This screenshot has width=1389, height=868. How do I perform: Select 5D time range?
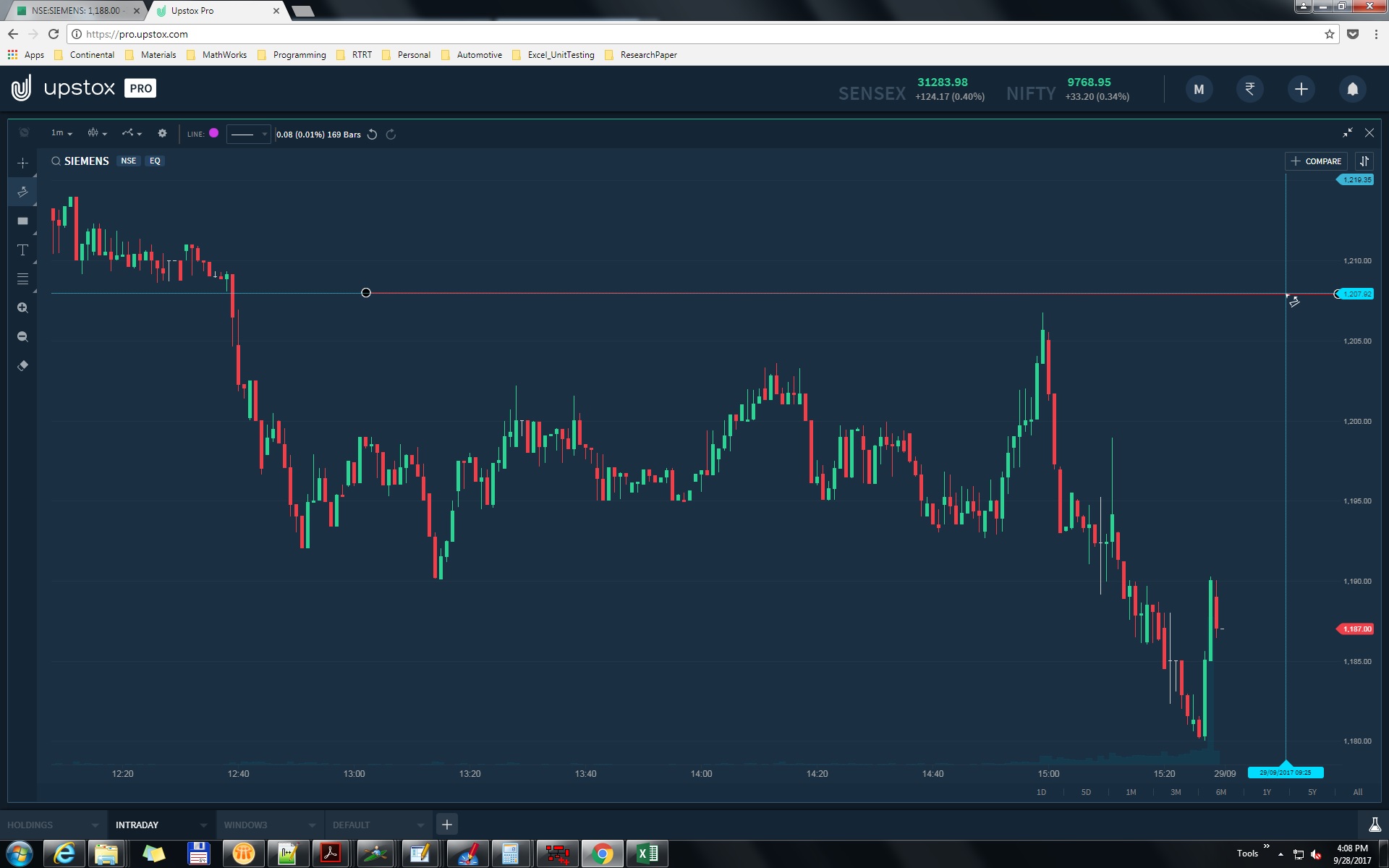(x=1086, y=792)
